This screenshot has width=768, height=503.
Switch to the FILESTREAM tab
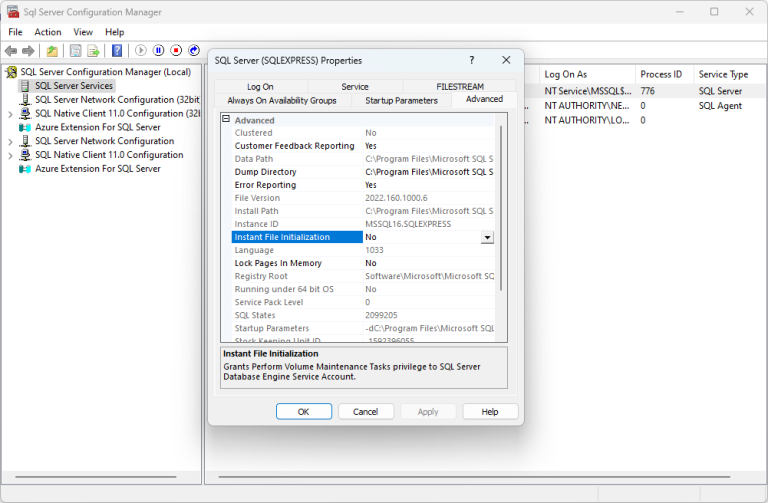pos(460,87)
